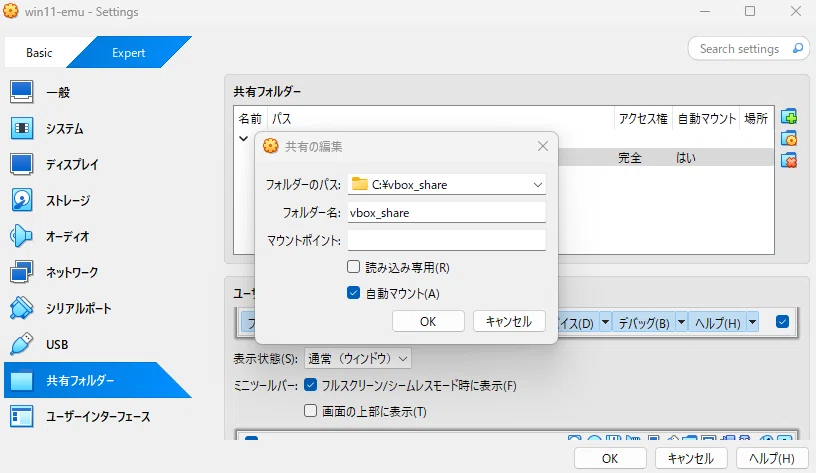816x473 pixels.
Task: Collapse the shared folders tree chevron
Action: coord(243,138)
